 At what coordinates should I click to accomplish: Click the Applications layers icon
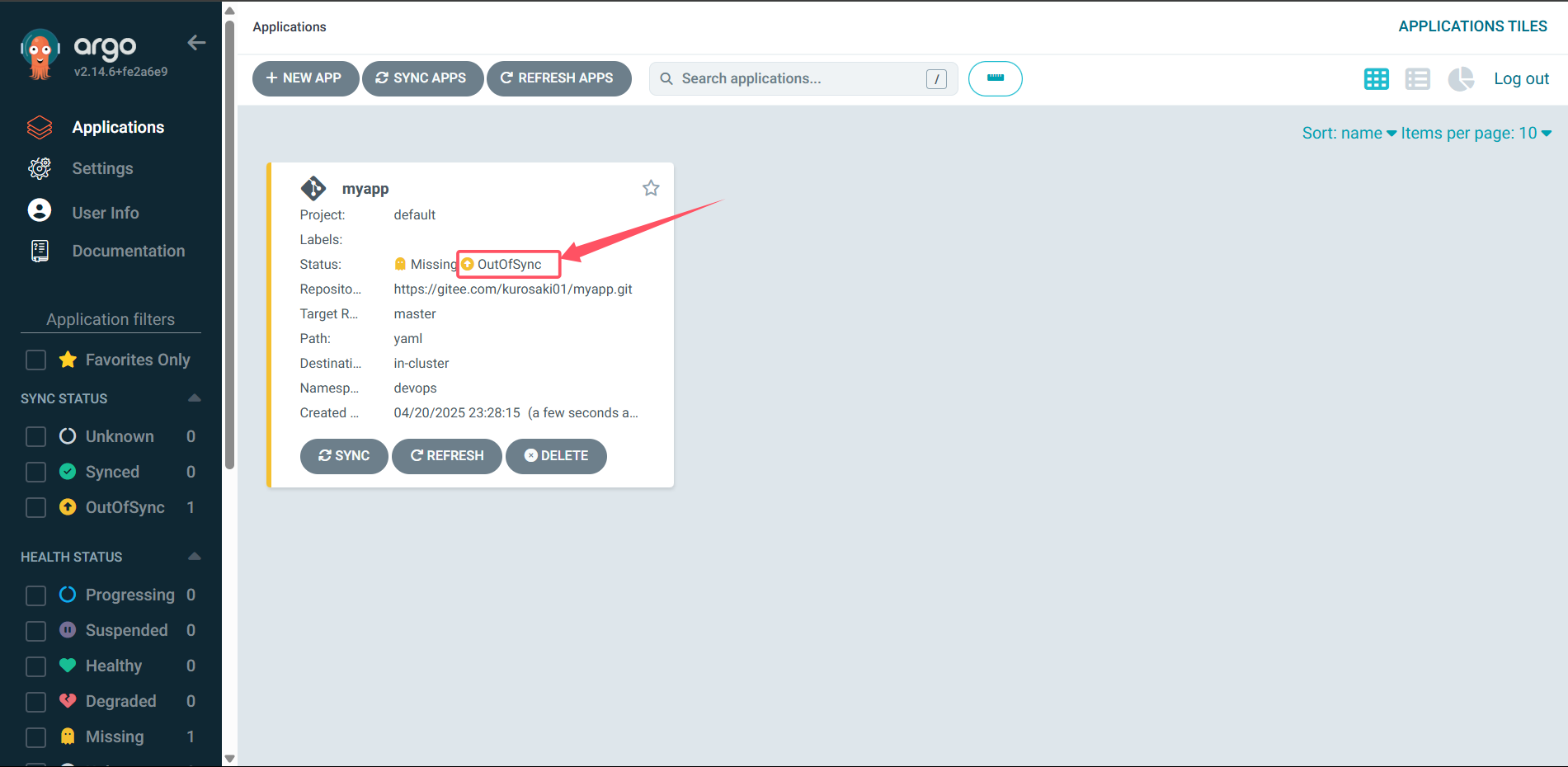click(x=40, y=127)
